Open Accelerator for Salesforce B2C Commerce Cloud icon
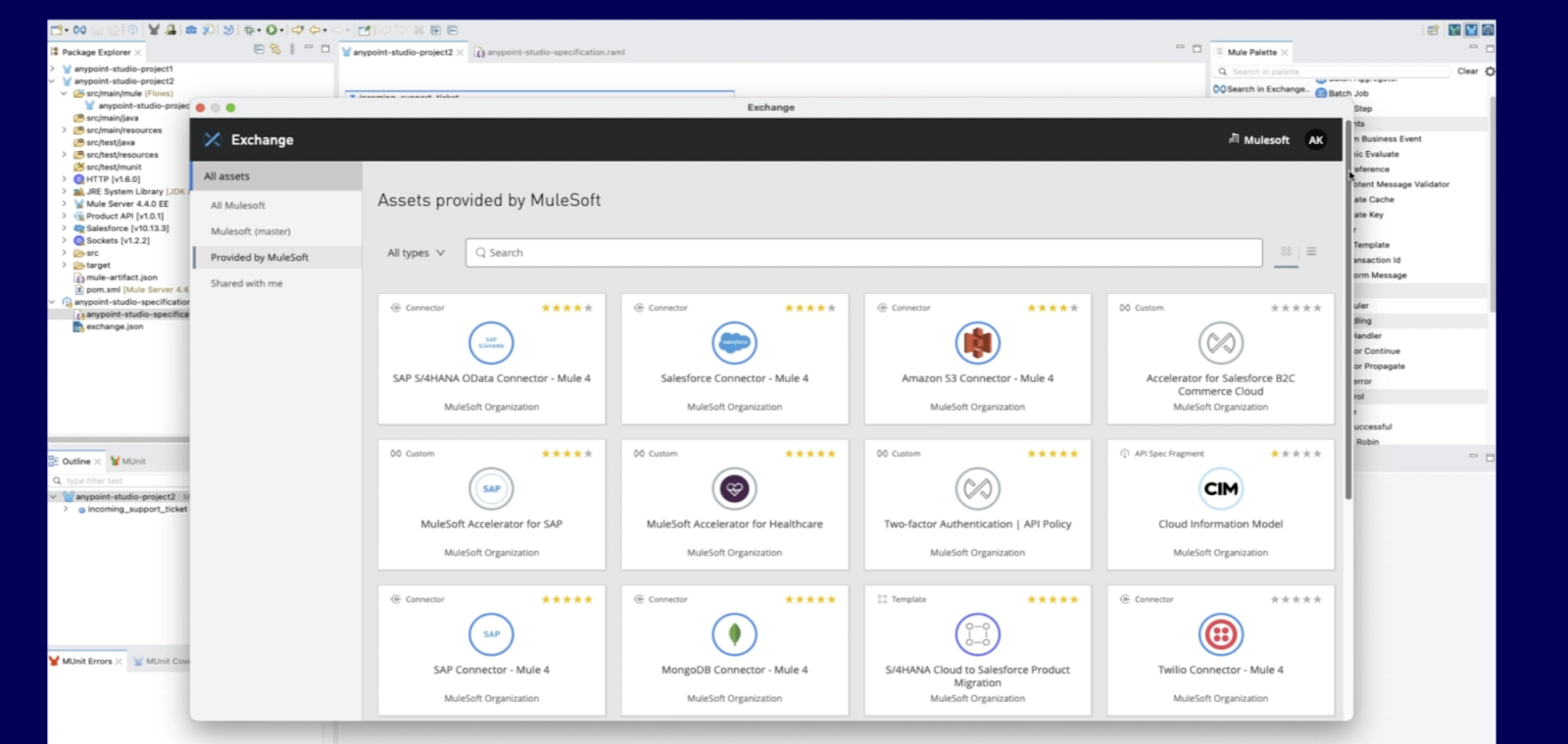This screenshot has height=744, width=1568. pyautogui.click(x=1220, y=343)
